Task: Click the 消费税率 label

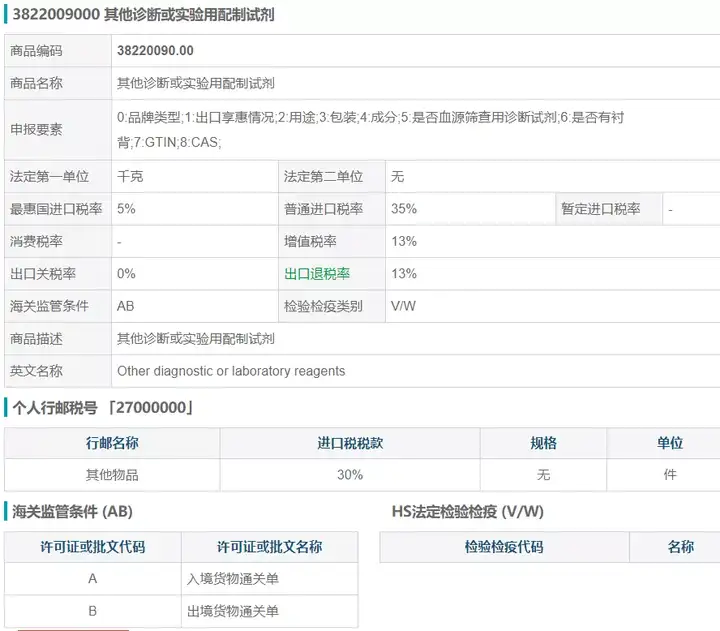Action: (x=36, y=241)
